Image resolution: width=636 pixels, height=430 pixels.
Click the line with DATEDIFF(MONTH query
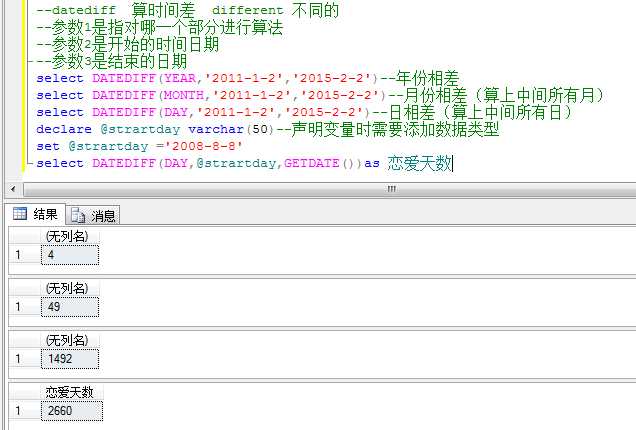(x=320, y=95)
